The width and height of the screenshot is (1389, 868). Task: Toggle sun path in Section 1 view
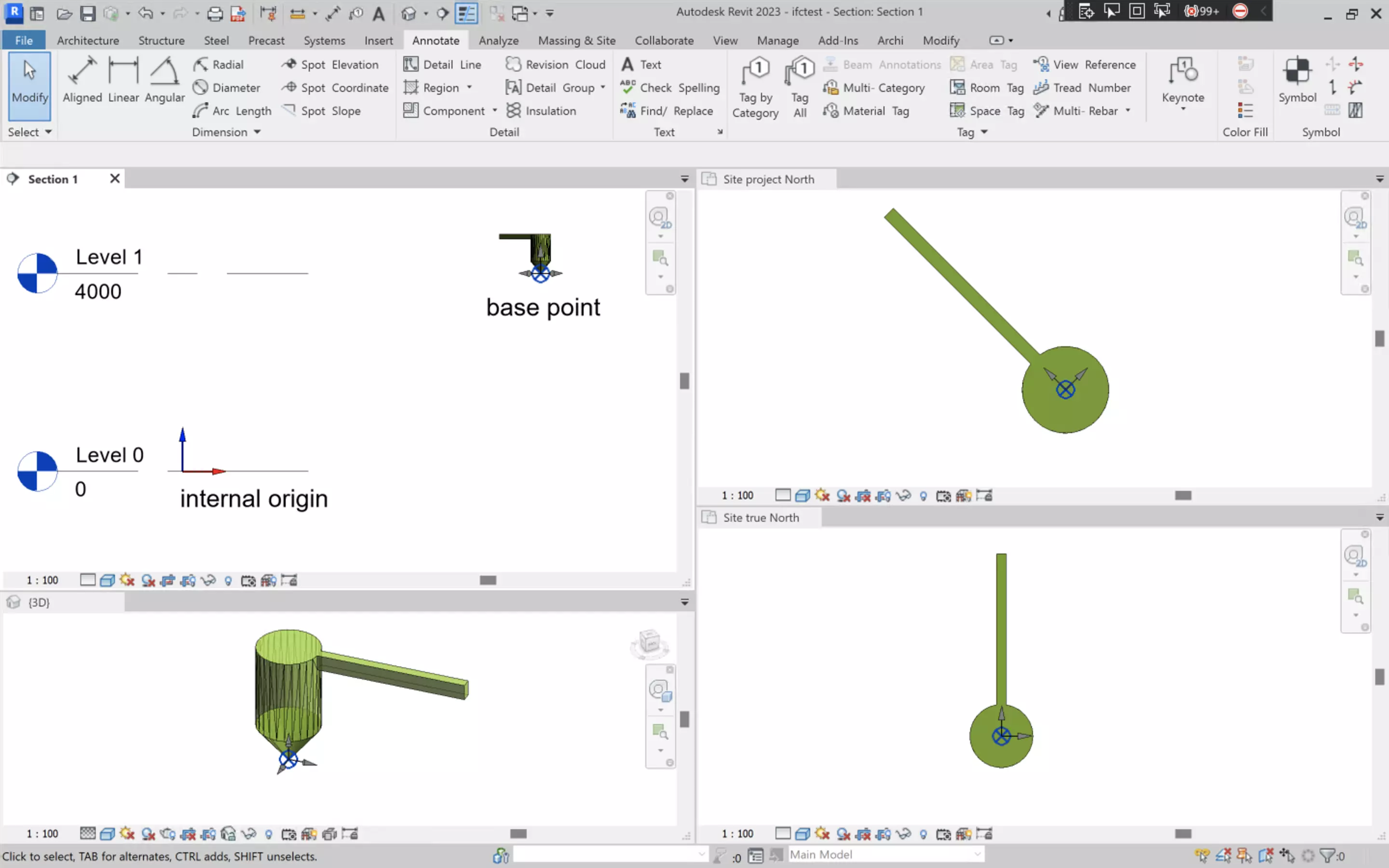[x=127, y=581]
